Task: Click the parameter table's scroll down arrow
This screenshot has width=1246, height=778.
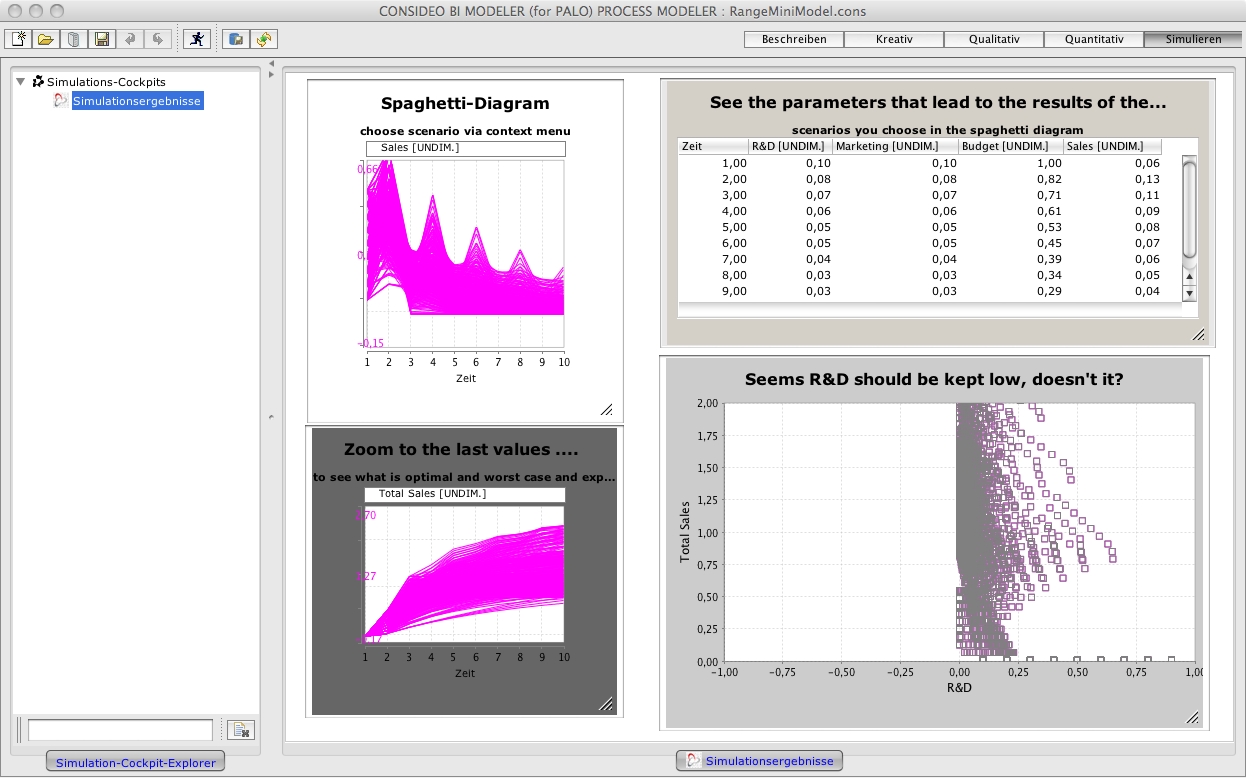Action: tap(1189, 293)
